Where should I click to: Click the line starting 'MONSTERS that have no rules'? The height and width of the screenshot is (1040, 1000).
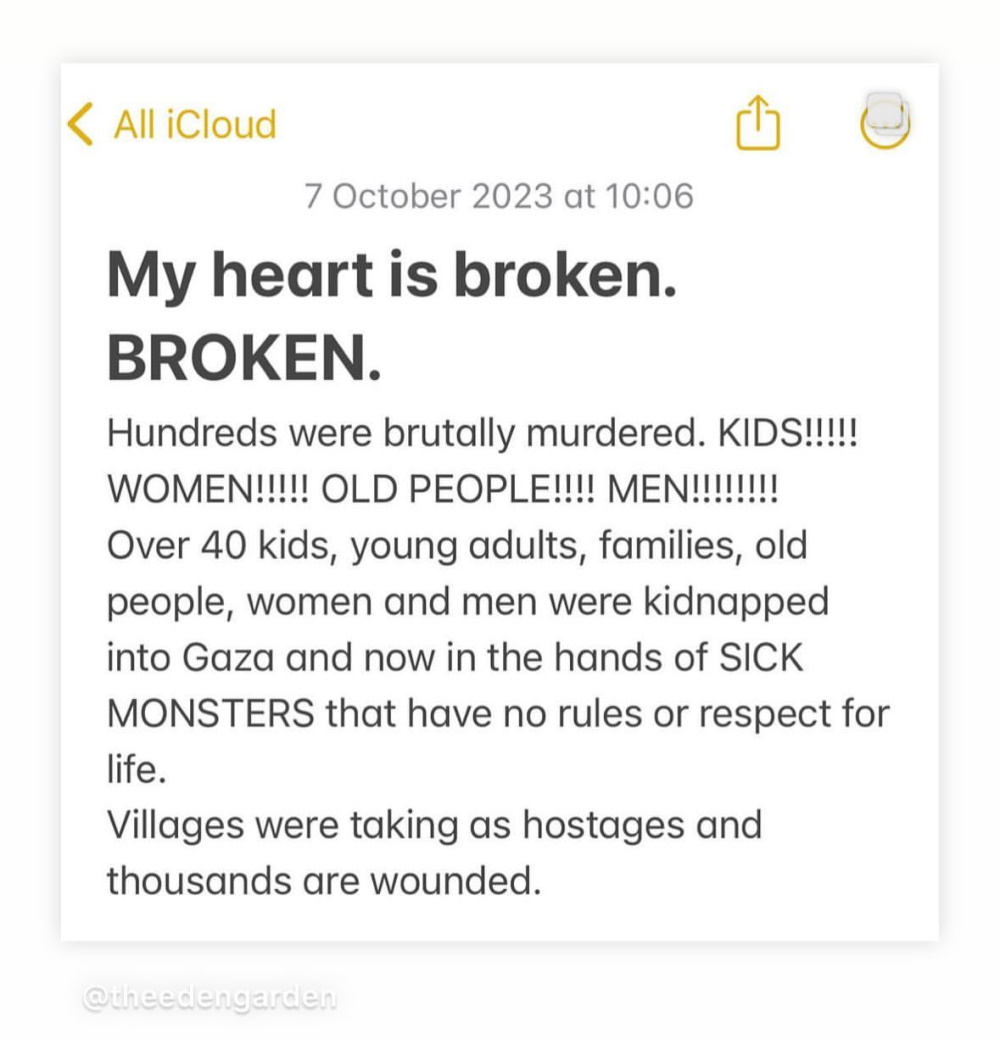coord(499,714)
